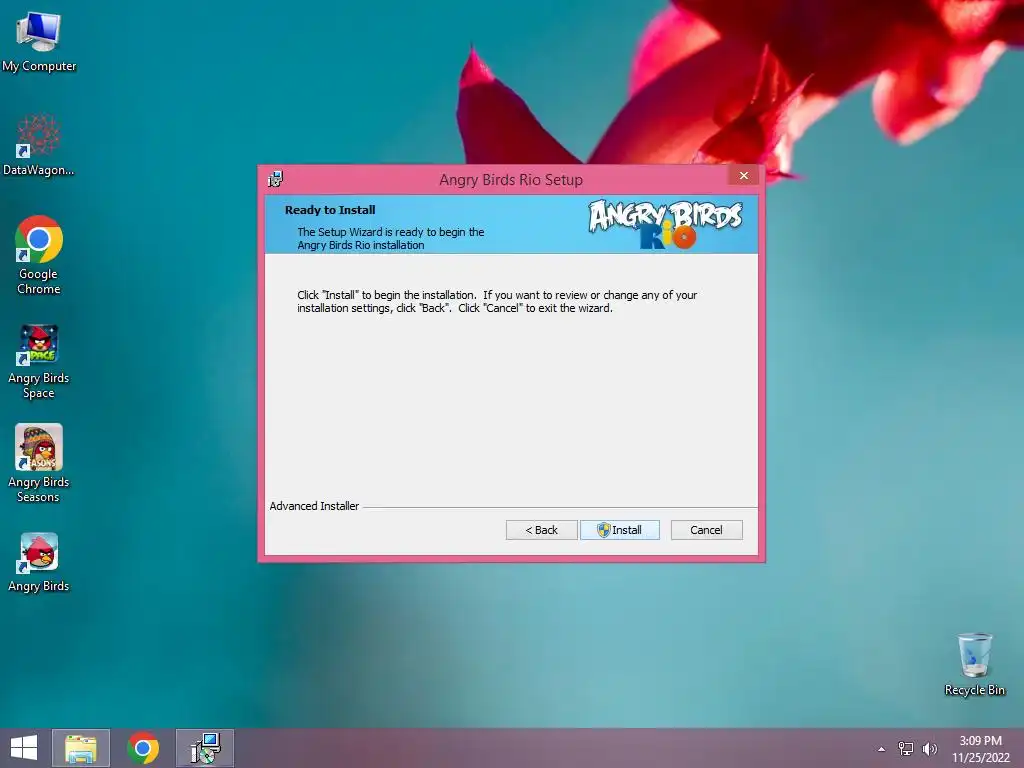Click the 'Ready to Install' heading
Image resolution: width=1024 pixels, height=768 pixels.
click(x=330, y=210)
